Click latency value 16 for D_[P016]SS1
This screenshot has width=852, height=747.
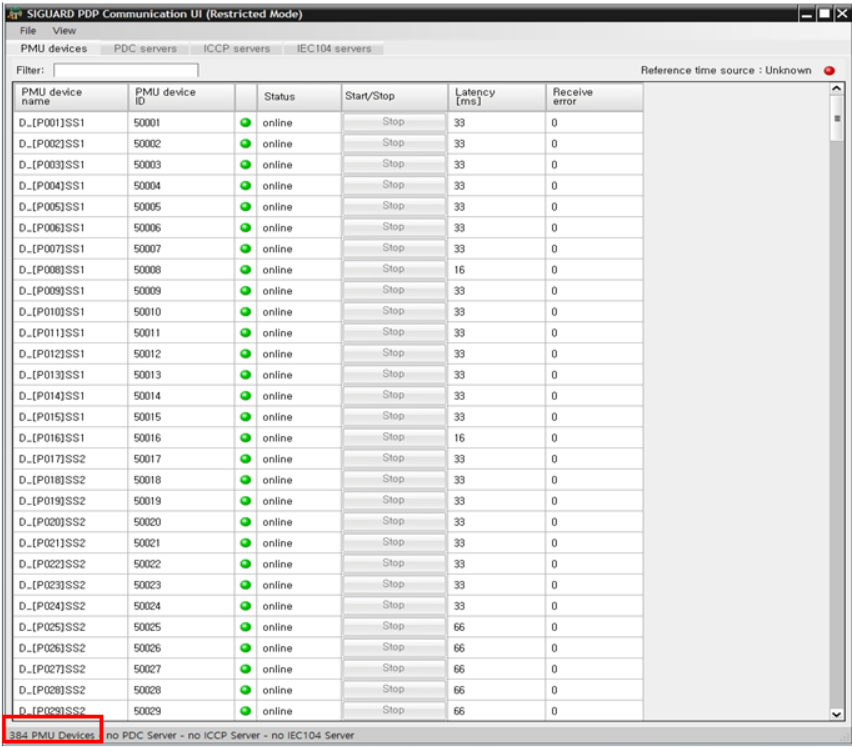(460, 438)
